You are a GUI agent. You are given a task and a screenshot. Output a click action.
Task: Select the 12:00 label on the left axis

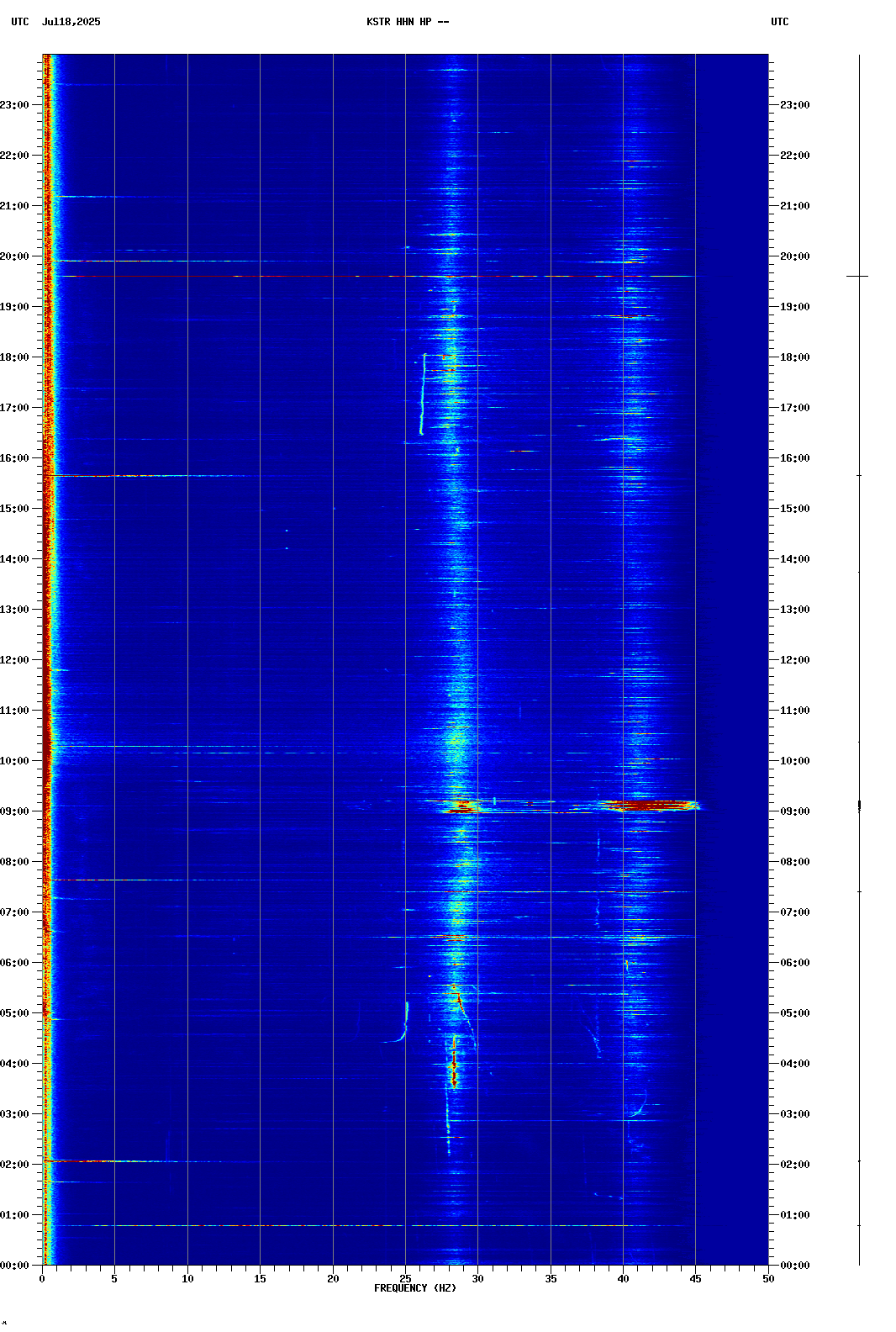pos(14,660)
